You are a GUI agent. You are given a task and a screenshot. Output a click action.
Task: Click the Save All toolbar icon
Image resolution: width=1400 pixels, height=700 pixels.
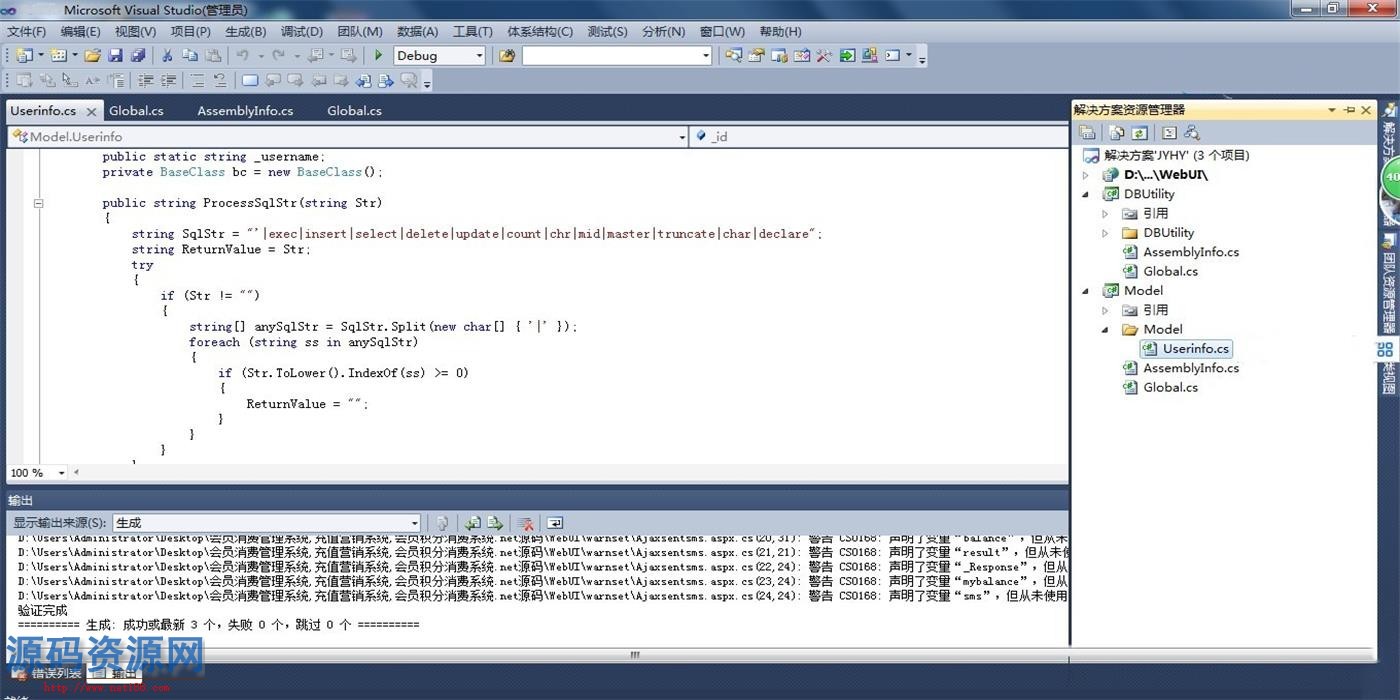click(138, 55)
